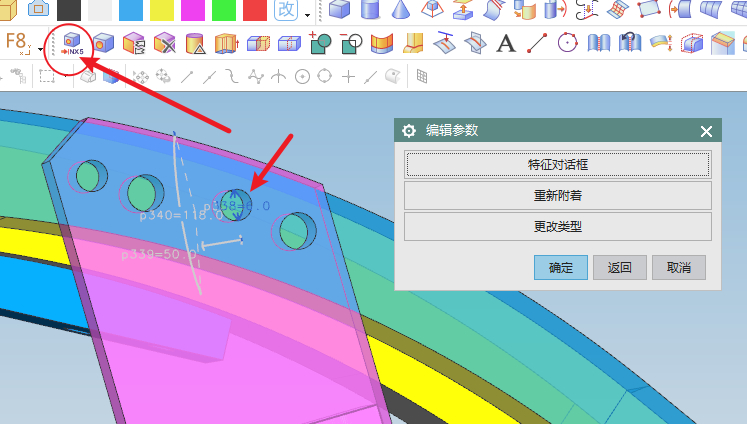Viewport: 747px width, 424px height.
Task: Confirm with 确定 button
Action: coord(561,267)
